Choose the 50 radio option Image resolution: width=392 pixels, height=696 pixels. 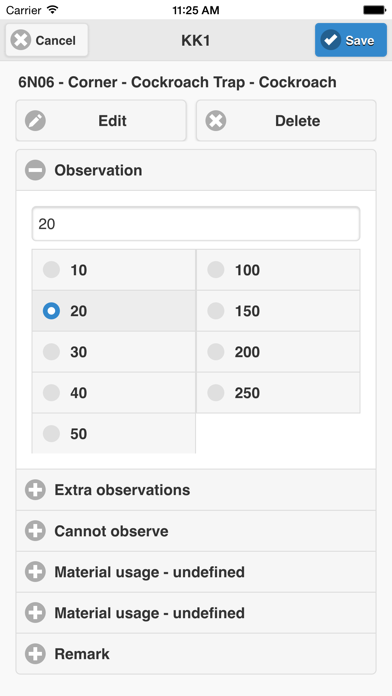coord(114,434)
